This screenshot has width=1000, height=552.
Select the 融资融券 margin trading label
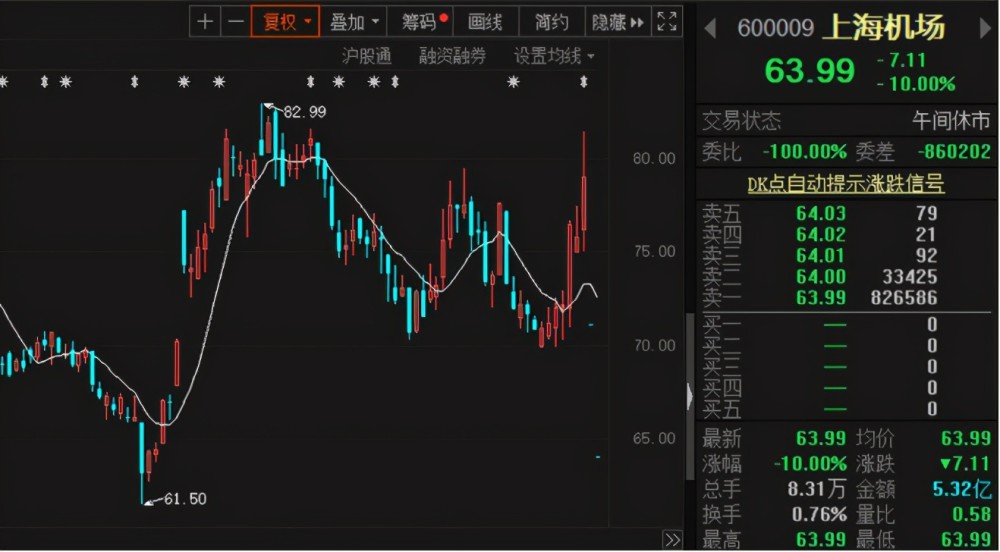click(452, 57)
